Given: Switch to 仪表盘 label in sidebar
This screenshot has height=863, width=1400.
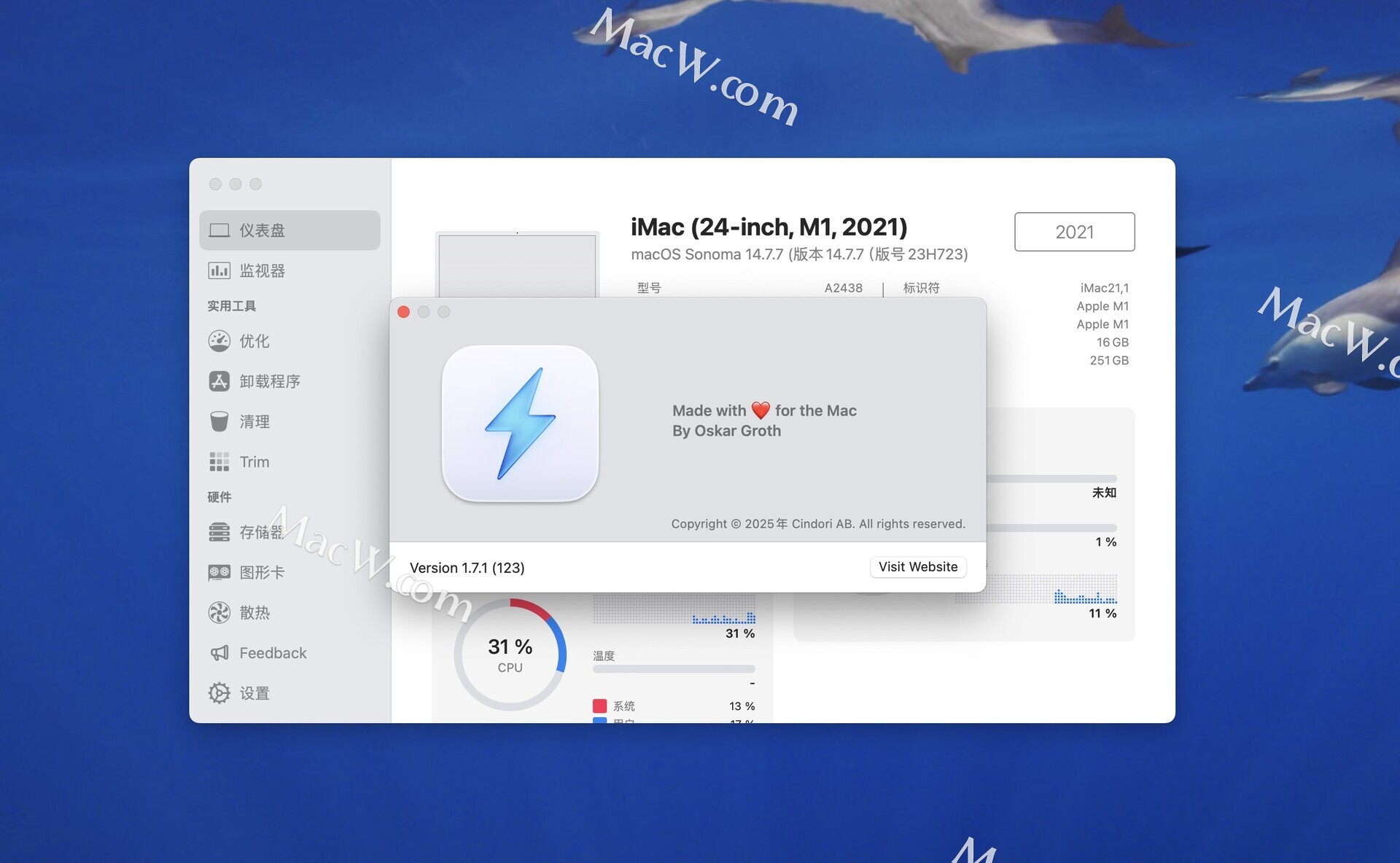Looking at the screenshot, I should point(262,230).
